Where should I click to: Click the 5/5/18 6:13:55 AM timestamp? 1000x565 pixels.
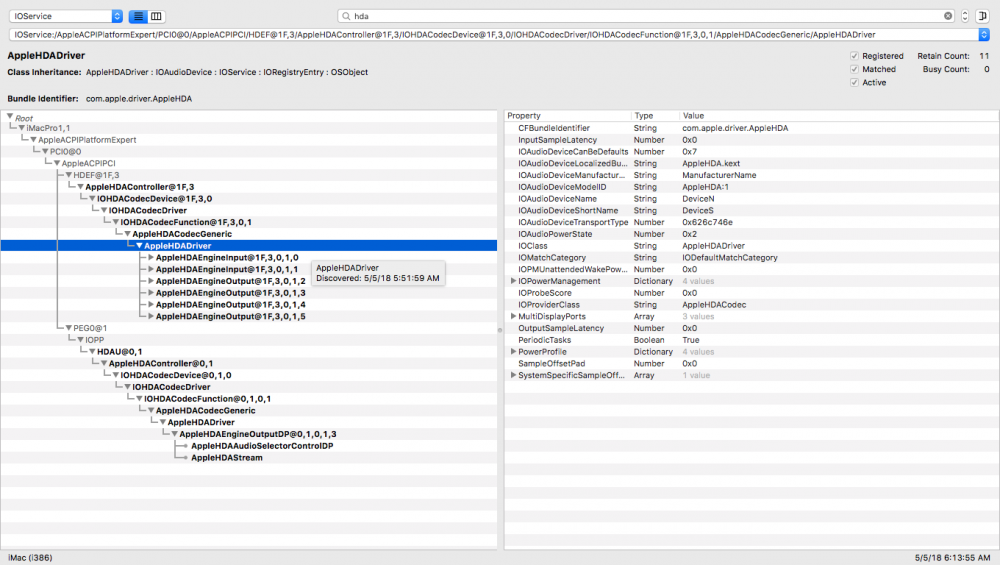(x=952, y=557)
